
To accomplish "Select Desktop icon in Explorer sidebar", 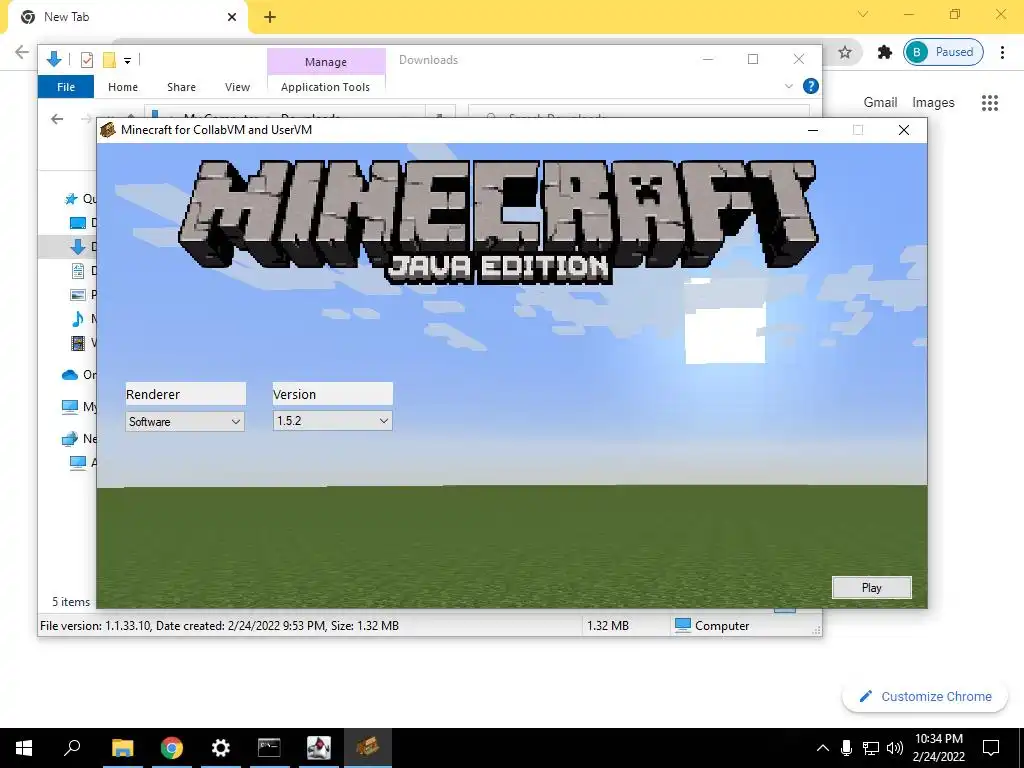I will [78, 223].
